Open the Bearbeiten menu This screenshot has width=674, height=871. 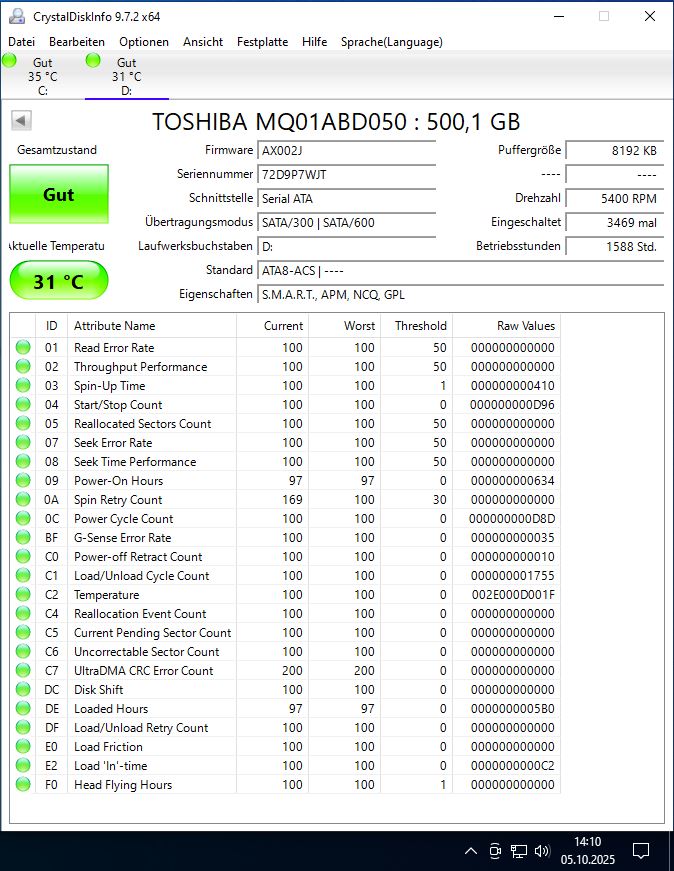point(77,42)
